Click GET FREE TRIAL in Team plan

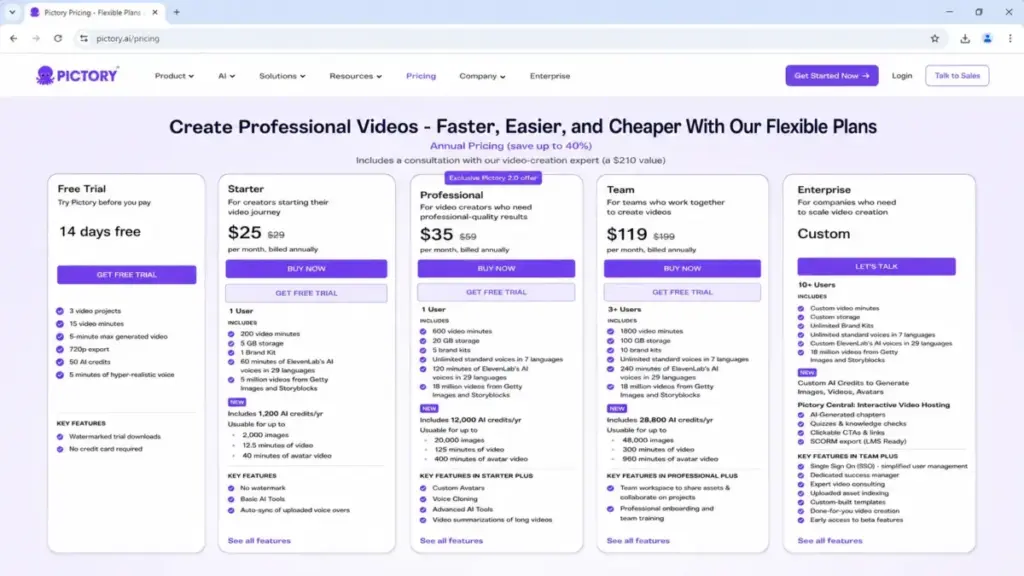682,292
